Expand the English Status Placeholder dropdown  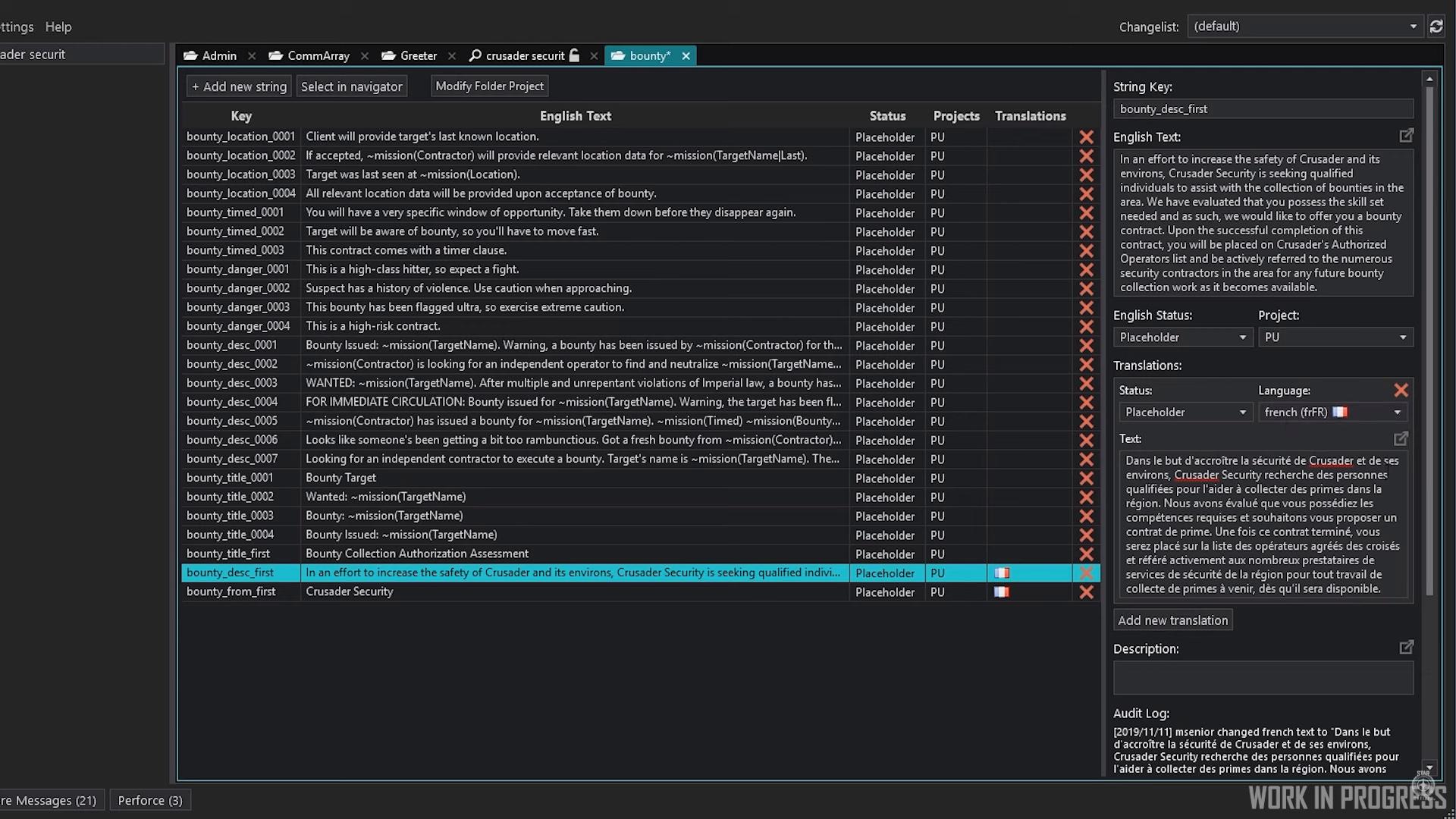tap(1182, 337)
